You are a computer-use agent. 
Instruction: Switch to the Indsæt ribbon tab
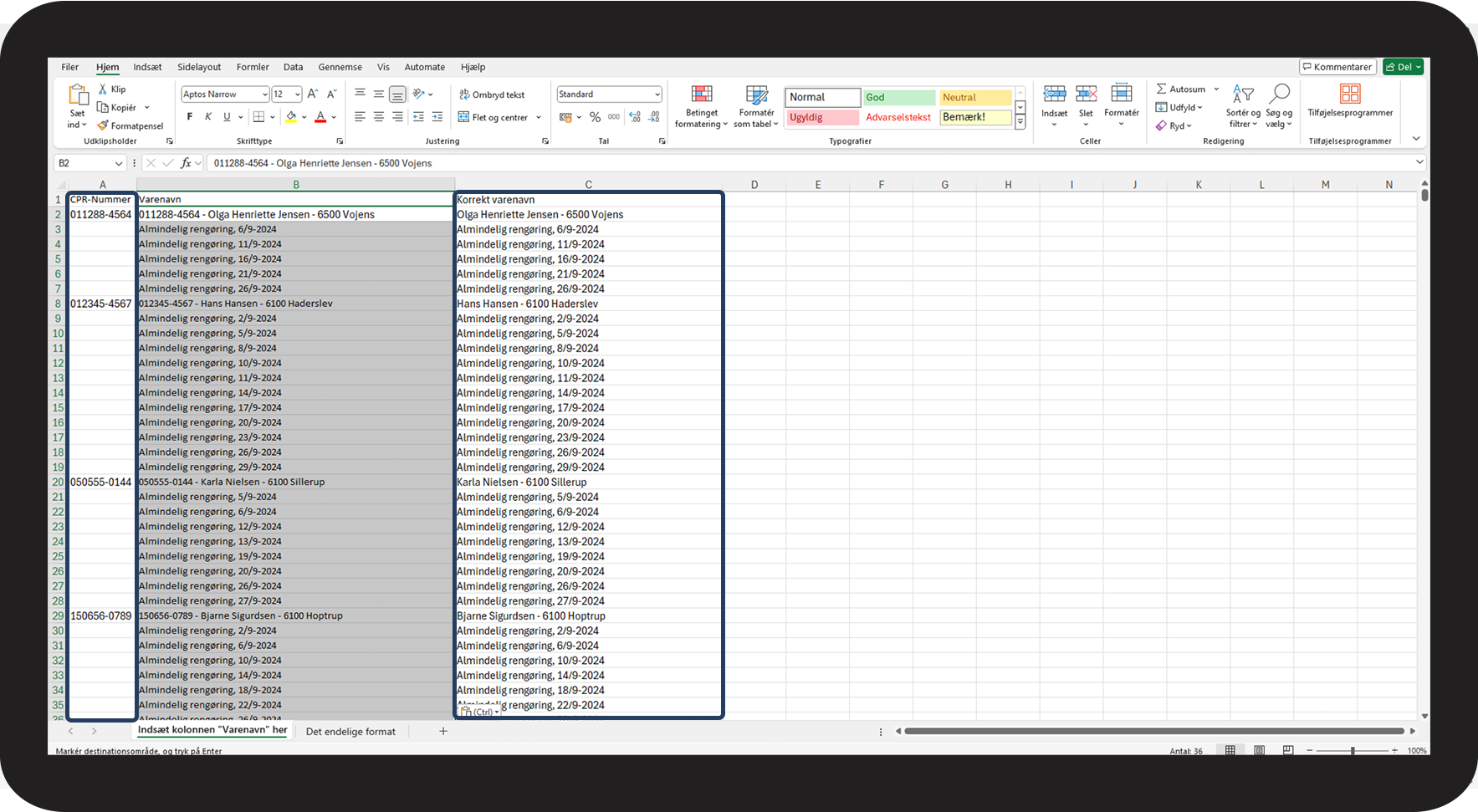pos(147,67)
